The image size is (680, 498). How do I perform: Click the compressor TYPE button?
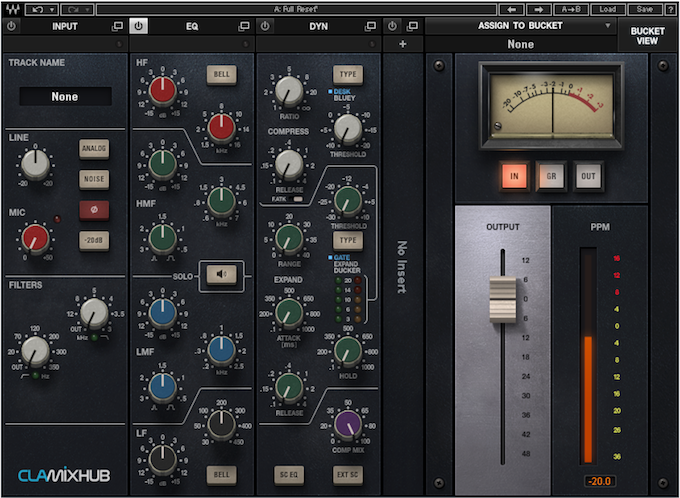point(348,75)
